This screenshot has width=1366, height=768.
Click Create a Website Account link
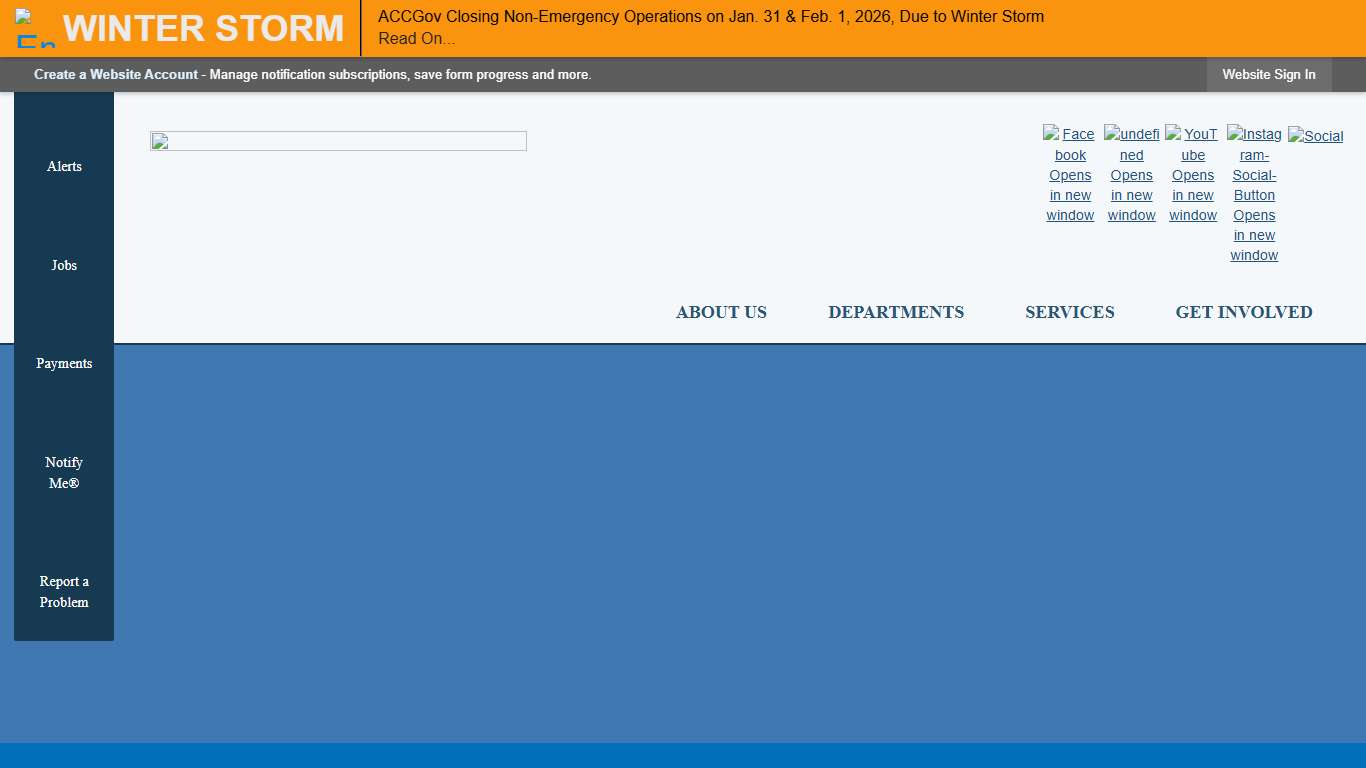point(116,74)
